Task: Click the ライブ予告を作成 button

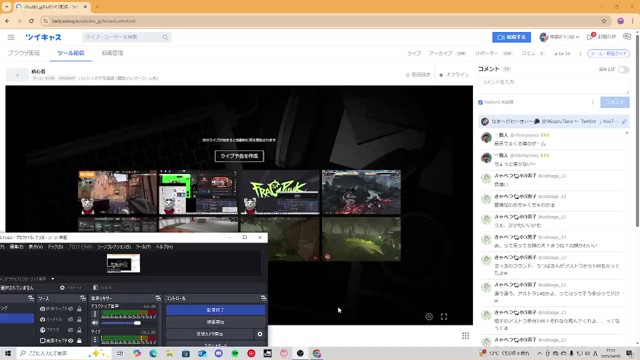Action: pos(239,156)
